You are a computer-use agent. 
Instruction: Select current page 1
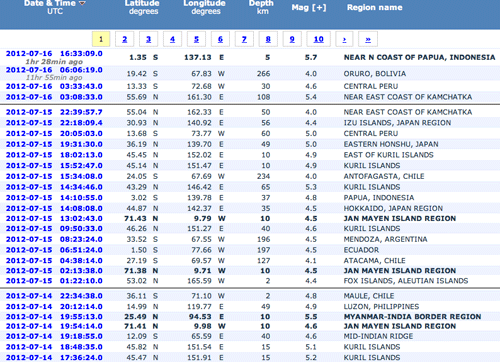coord(101,39)
